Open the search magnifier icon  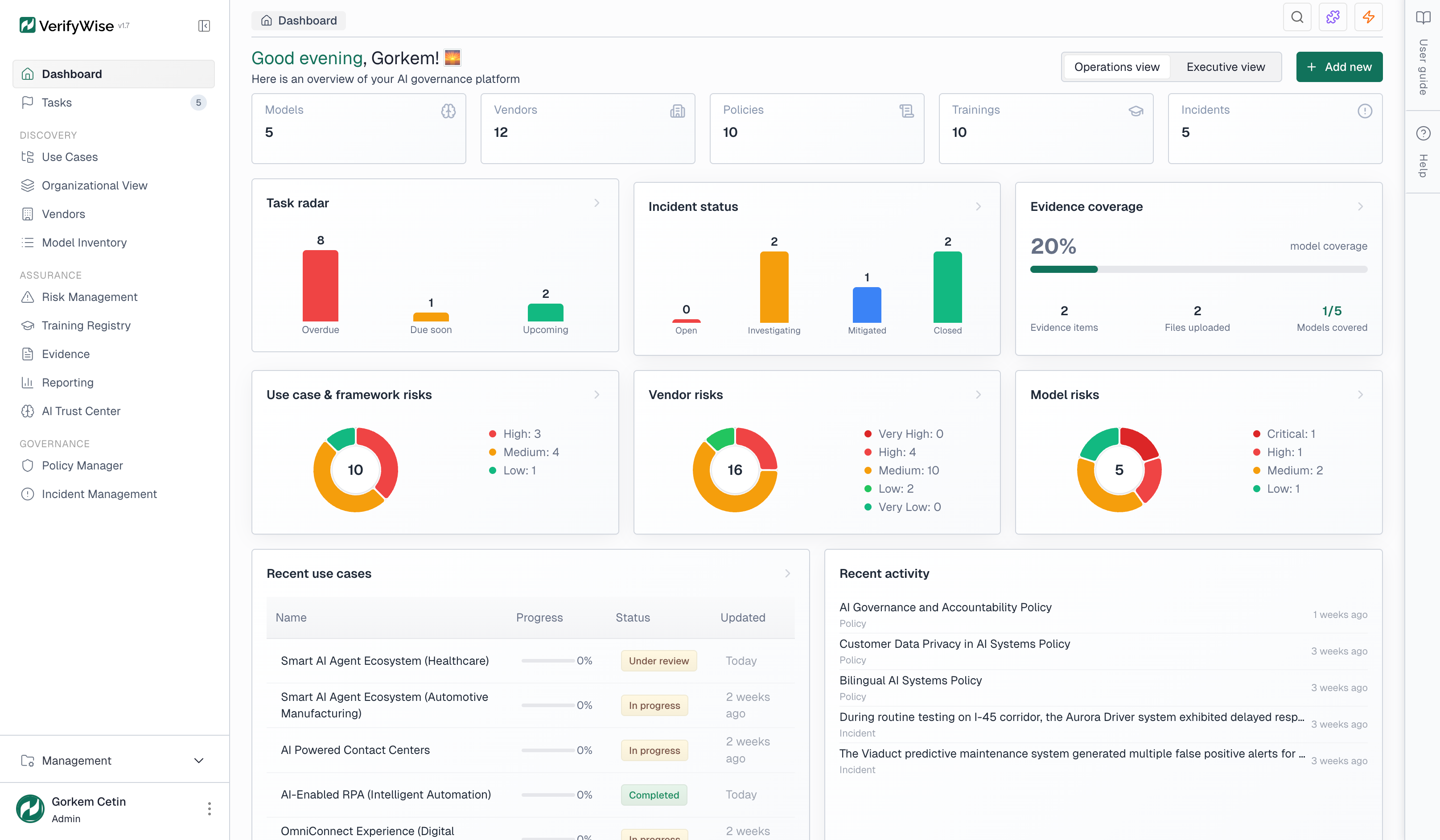(x=1297, y=17)
